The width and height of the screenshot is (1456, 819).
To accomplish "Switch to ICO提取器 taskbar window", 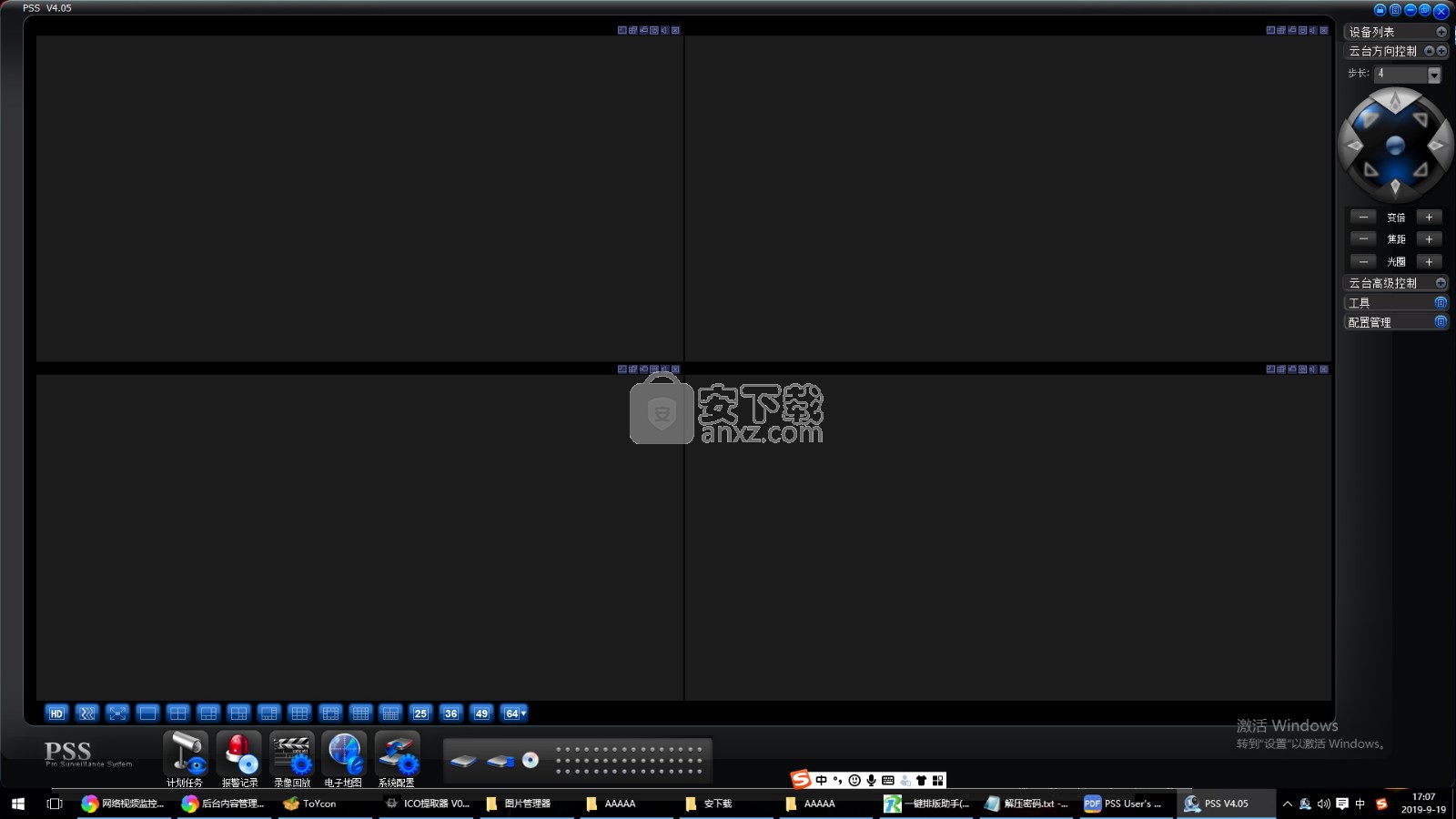I will coord(427,804).
